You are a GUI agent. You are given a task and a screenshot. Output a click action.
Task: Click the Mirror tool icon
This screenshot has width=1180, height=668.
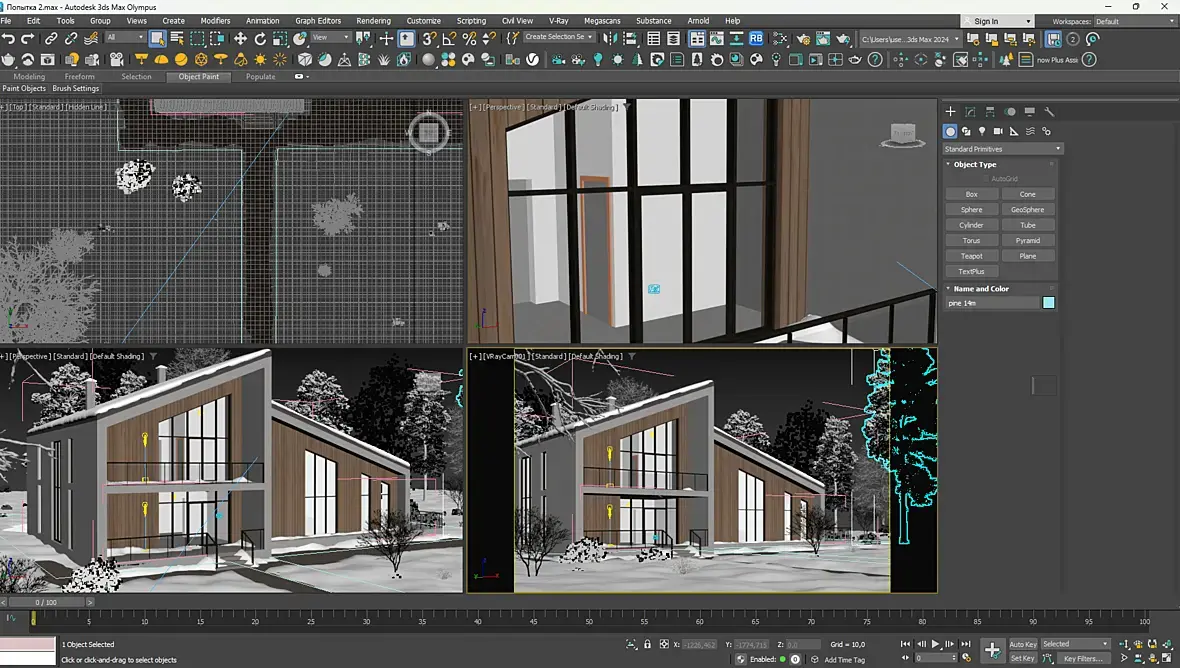[x=610, y=38]
